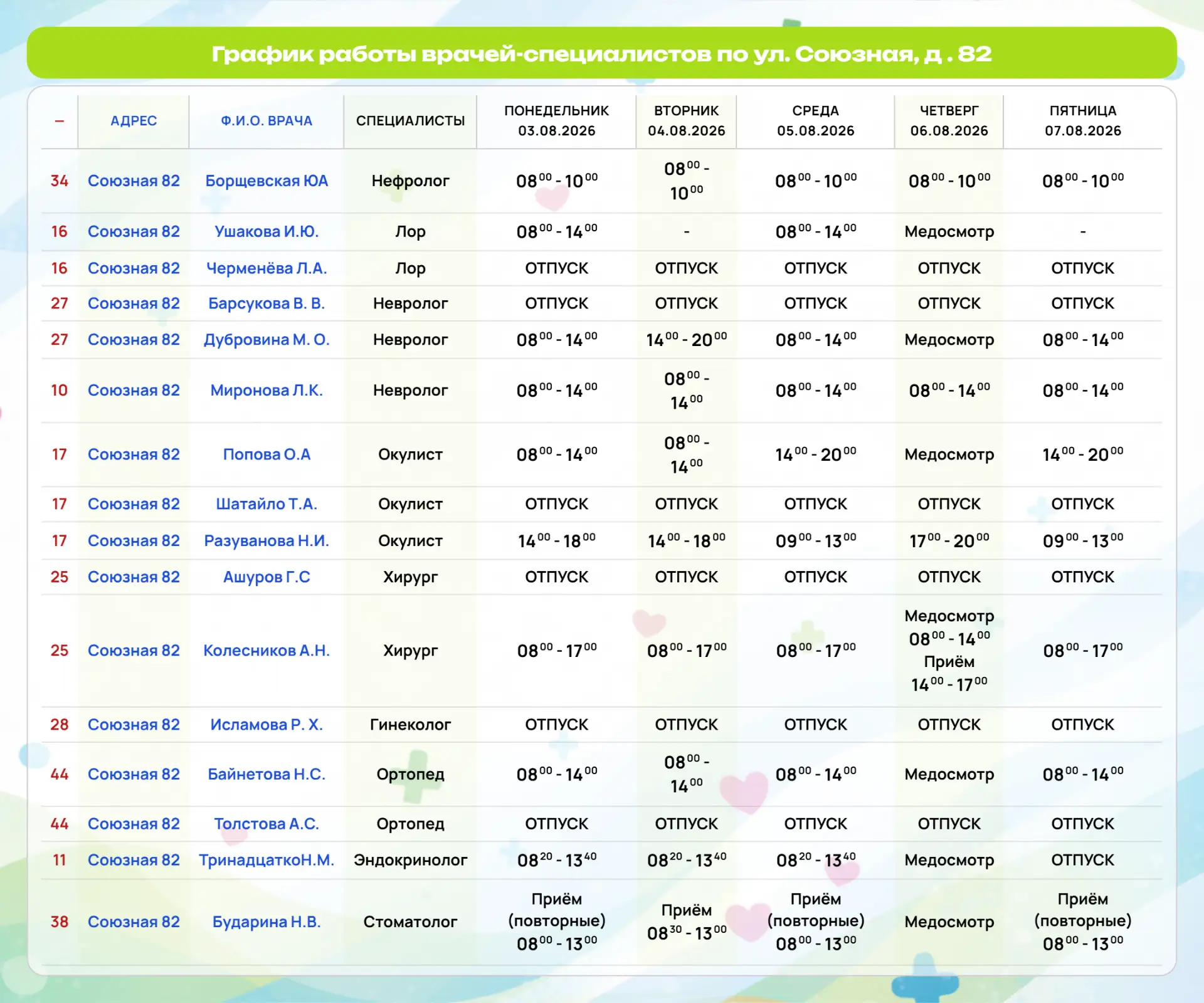Select room number "11" beside ТринадцаткоН.М.

tap(60, 860)
